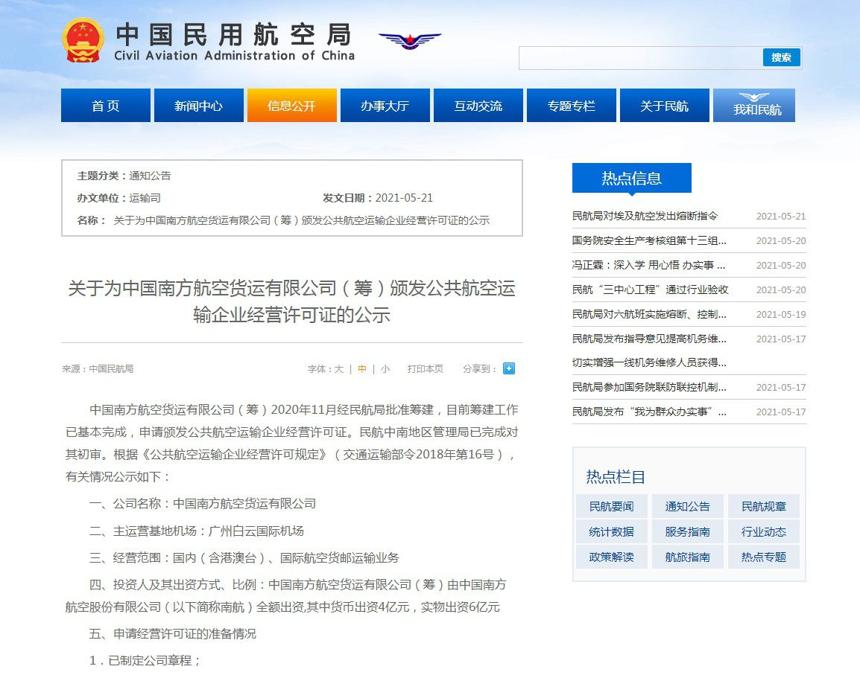Click the publish date 2021-05-21 in info box

[404, 198]
